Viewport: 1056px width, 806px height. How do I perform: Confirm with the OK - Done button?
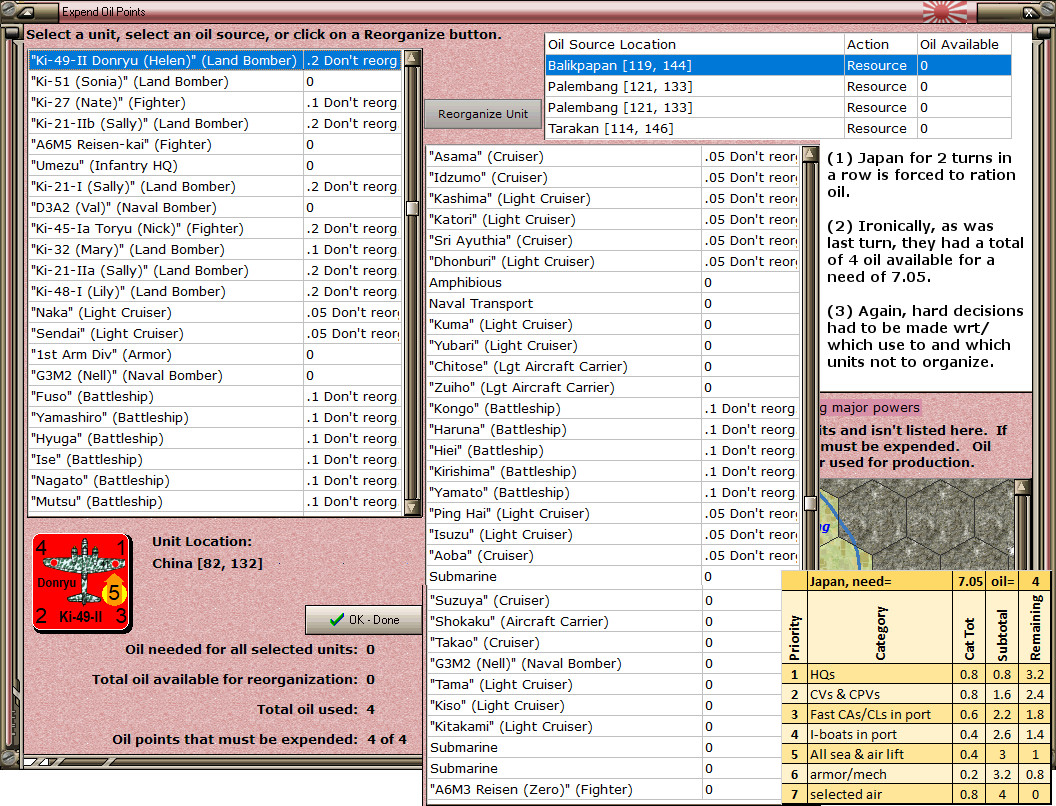pyautogui.click(x=364, y=619)
